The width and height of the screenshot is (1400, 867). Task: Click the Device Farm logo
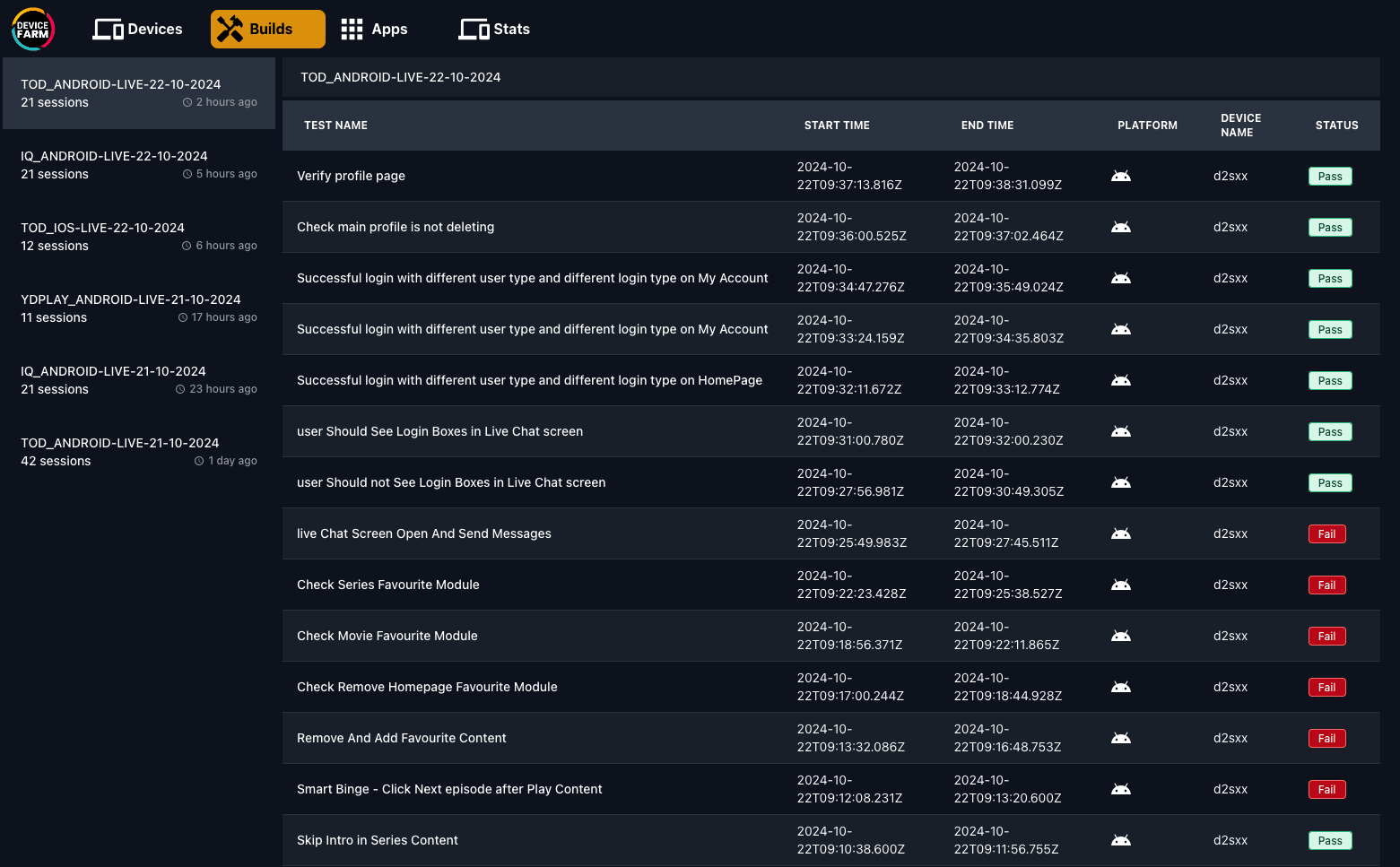pyautogui.click(x=33, y=29)
